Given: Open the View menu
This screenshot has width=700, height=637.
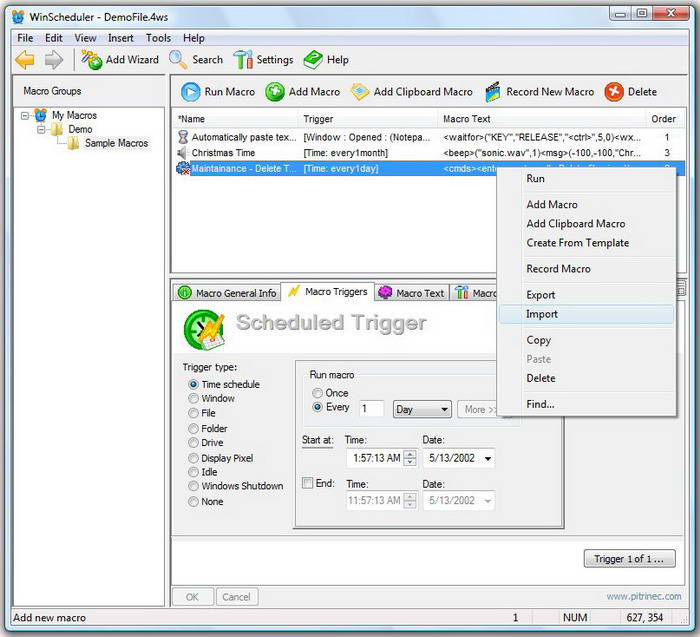Looking at the screenshot, I should [x=85, y=38].
